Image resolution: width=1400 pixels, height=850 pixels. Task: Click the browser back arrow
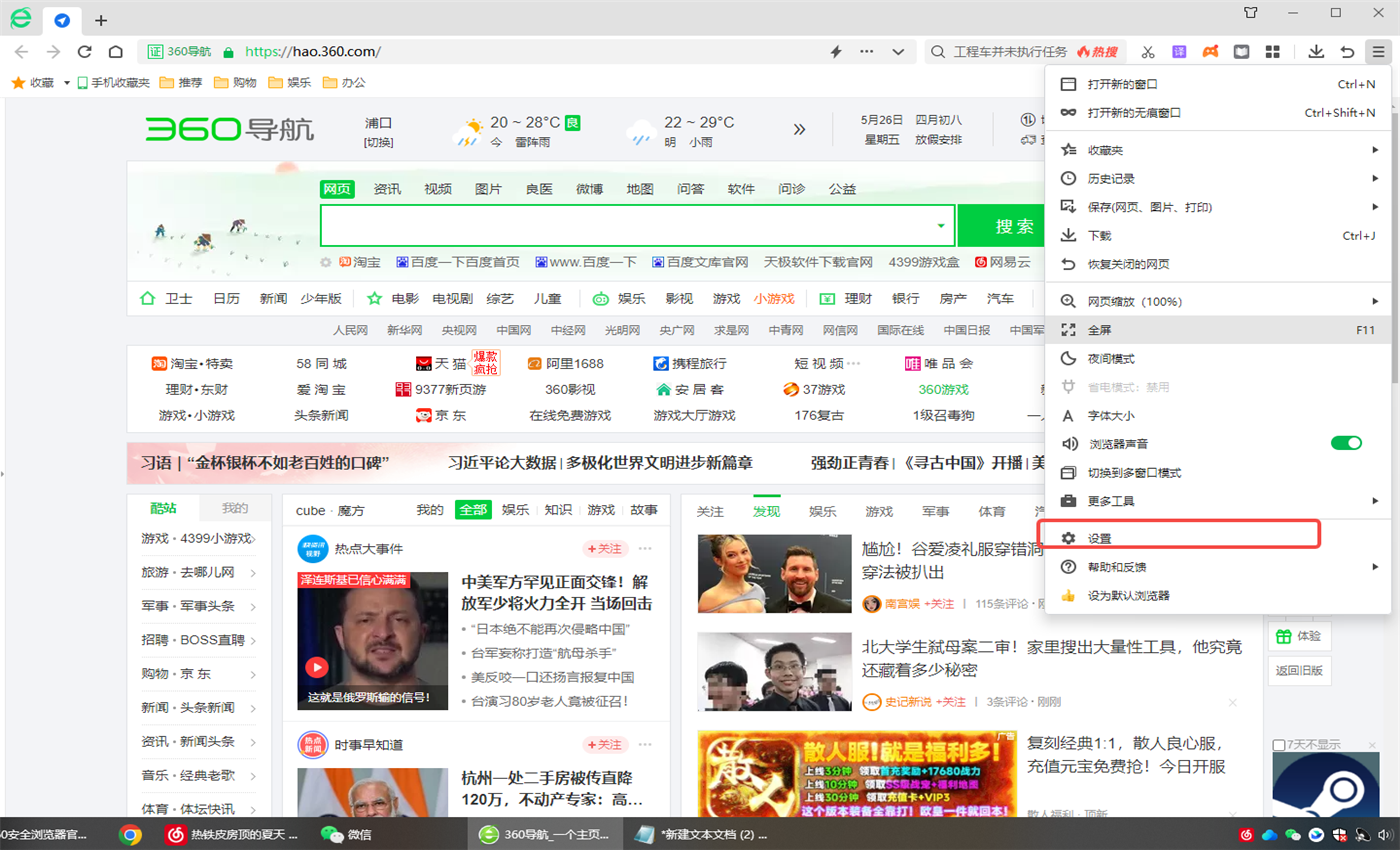click(22, 51)
